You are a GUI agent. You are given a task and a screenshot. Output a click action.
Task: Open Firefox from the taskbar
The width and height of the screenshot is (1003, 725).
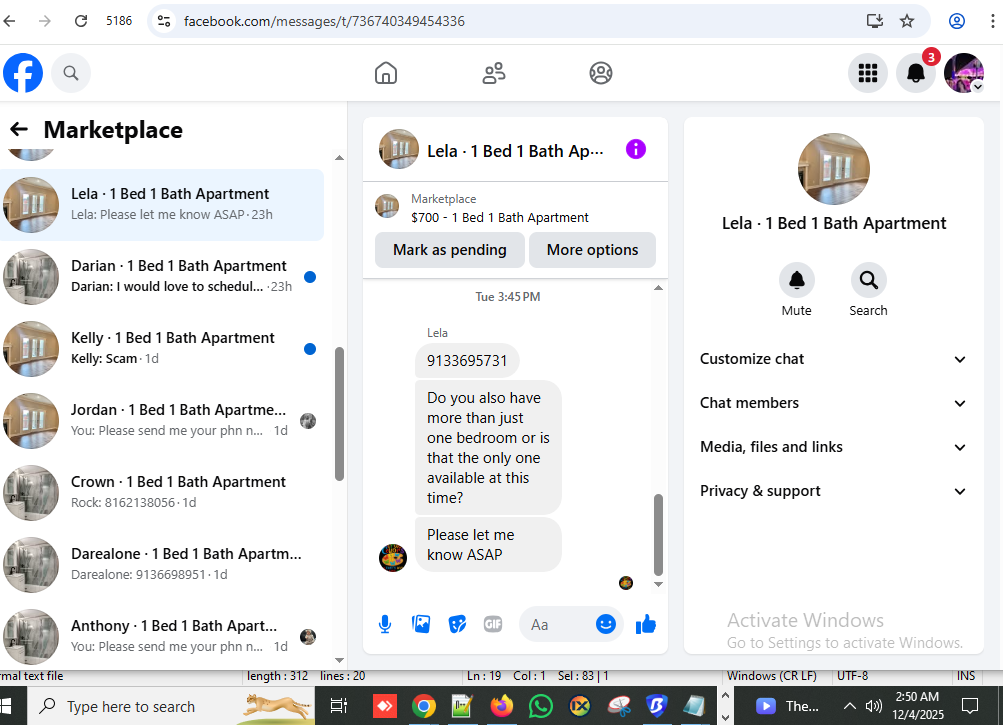pyautogui.click(x=502, y=706)
